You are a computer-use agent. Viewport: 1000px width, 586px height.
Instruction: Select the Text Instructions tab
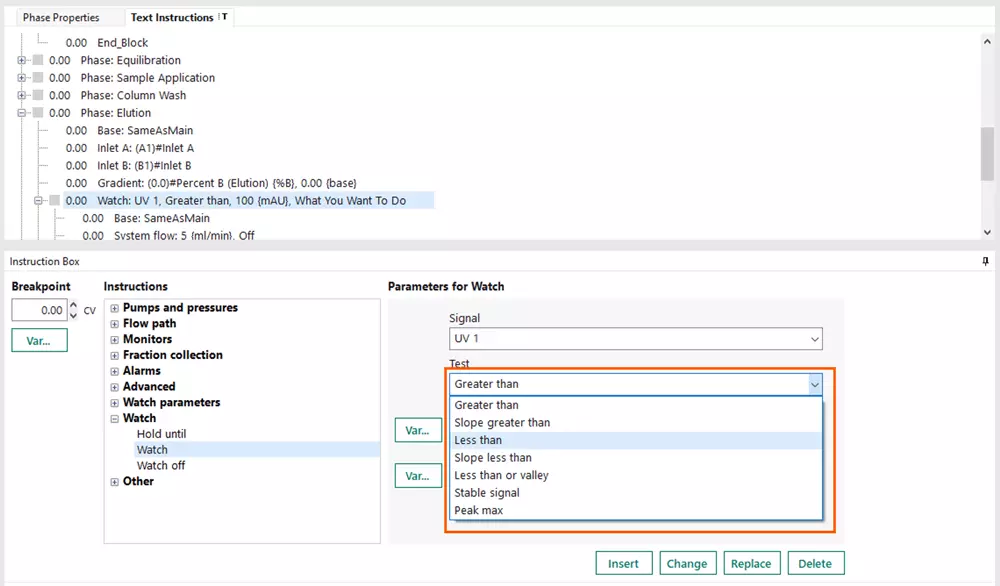tap(172, 16)
